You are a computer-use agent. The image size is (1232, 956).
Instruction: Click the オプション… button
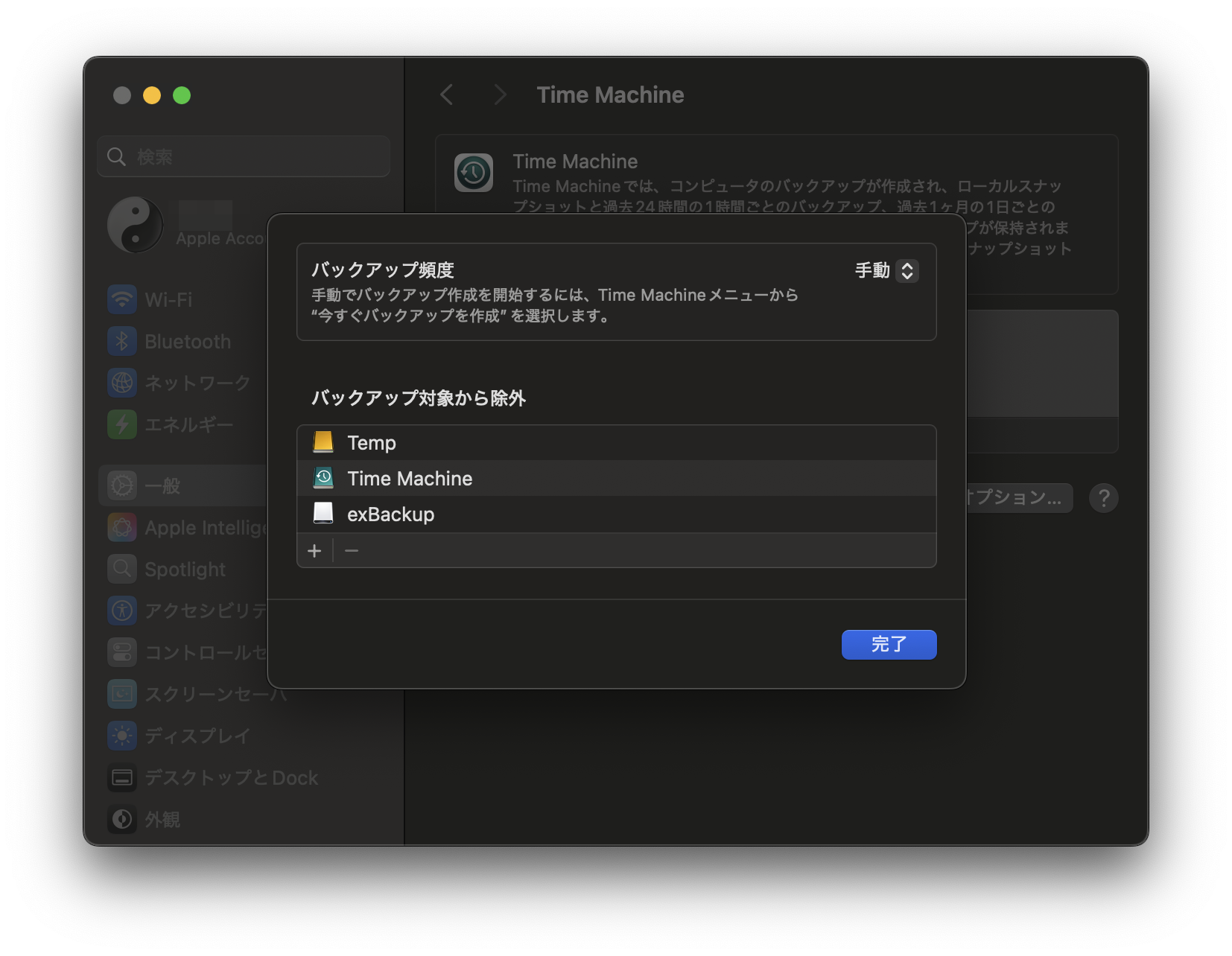(x=1019, y=498)
